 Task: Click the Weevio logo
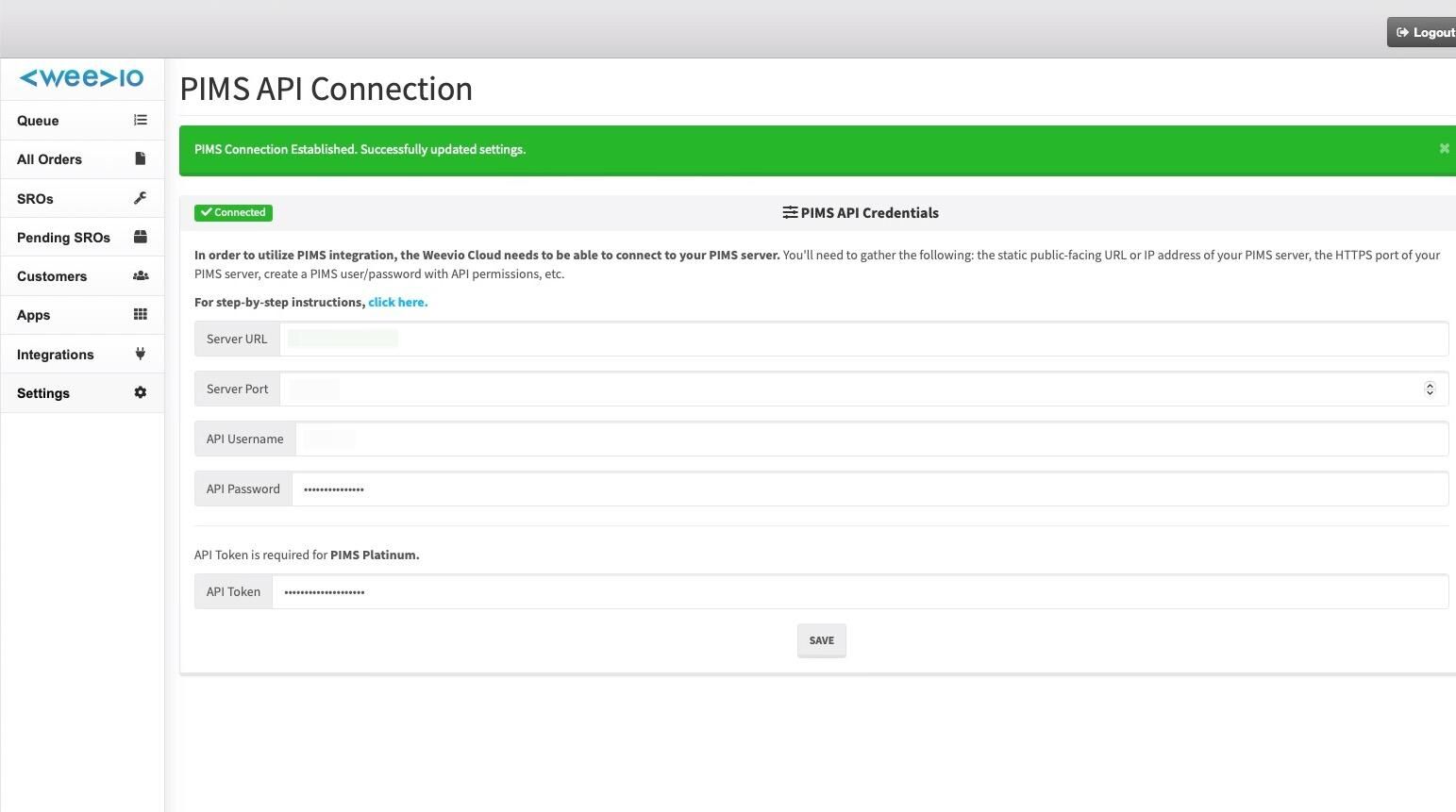(82, 78)
